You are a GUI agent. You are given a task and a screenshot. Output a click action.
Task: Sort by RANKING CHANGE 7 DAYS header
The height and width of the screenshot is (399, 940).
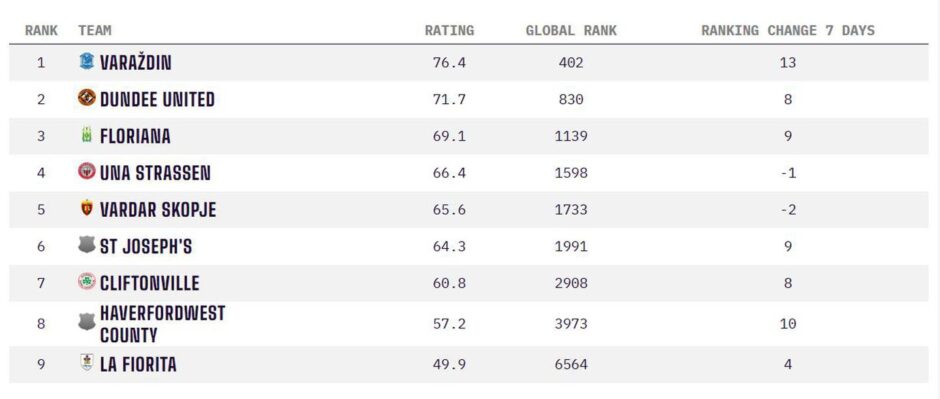pos(788,31)
